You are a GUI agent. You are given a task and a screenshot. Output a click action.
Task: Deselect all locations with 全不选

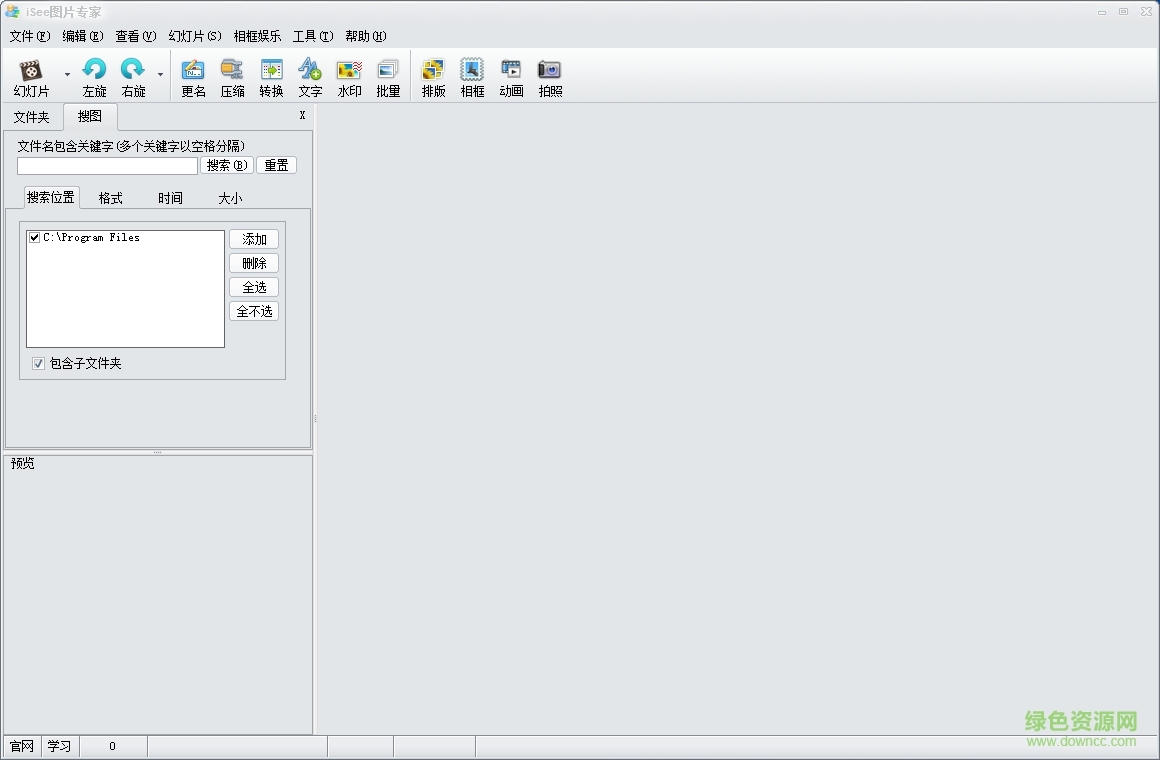(x=254, y=311)
